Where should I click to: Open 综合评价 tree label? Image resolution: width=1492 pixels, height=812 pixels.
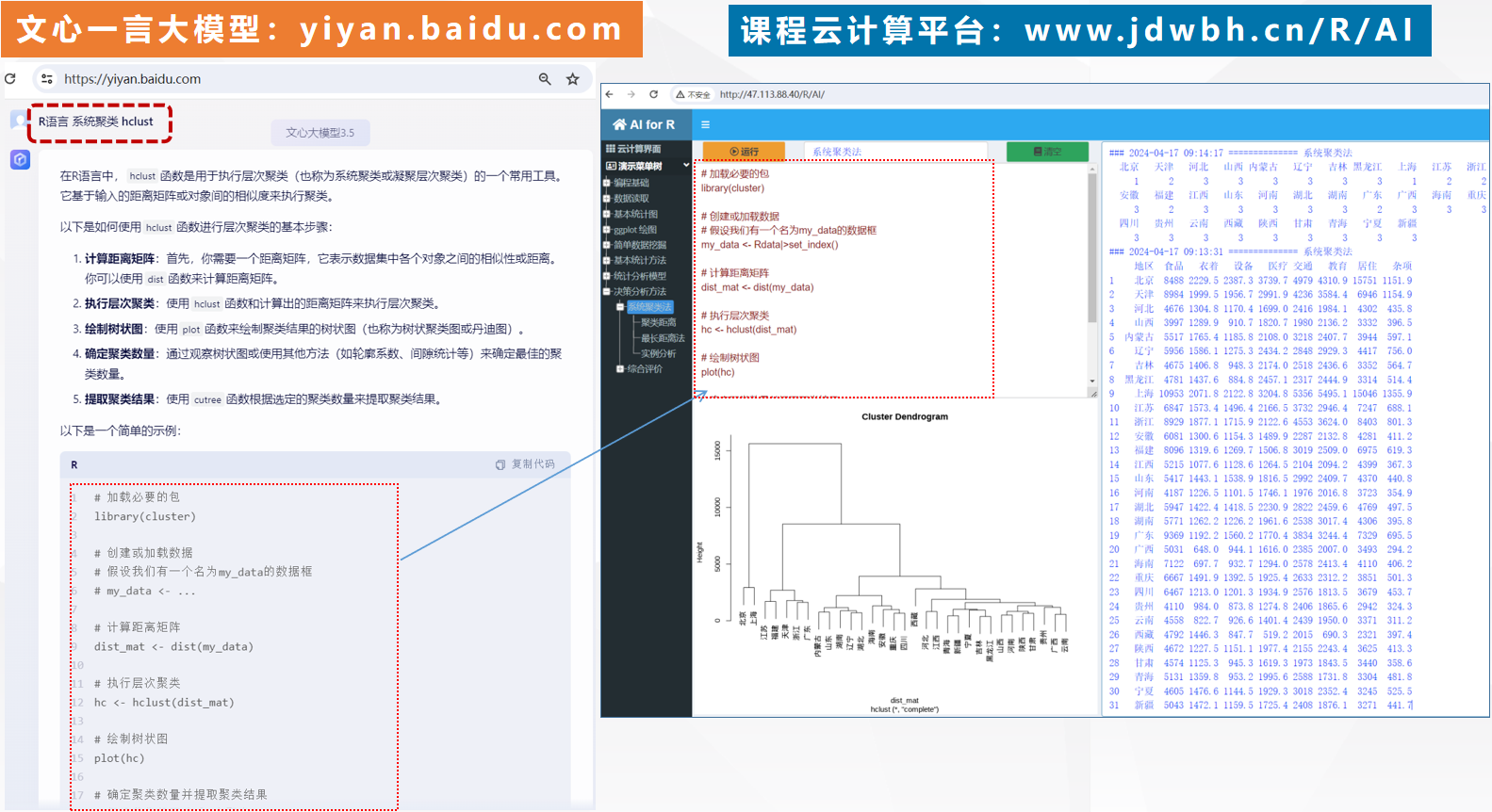click(x=646, y=369)
